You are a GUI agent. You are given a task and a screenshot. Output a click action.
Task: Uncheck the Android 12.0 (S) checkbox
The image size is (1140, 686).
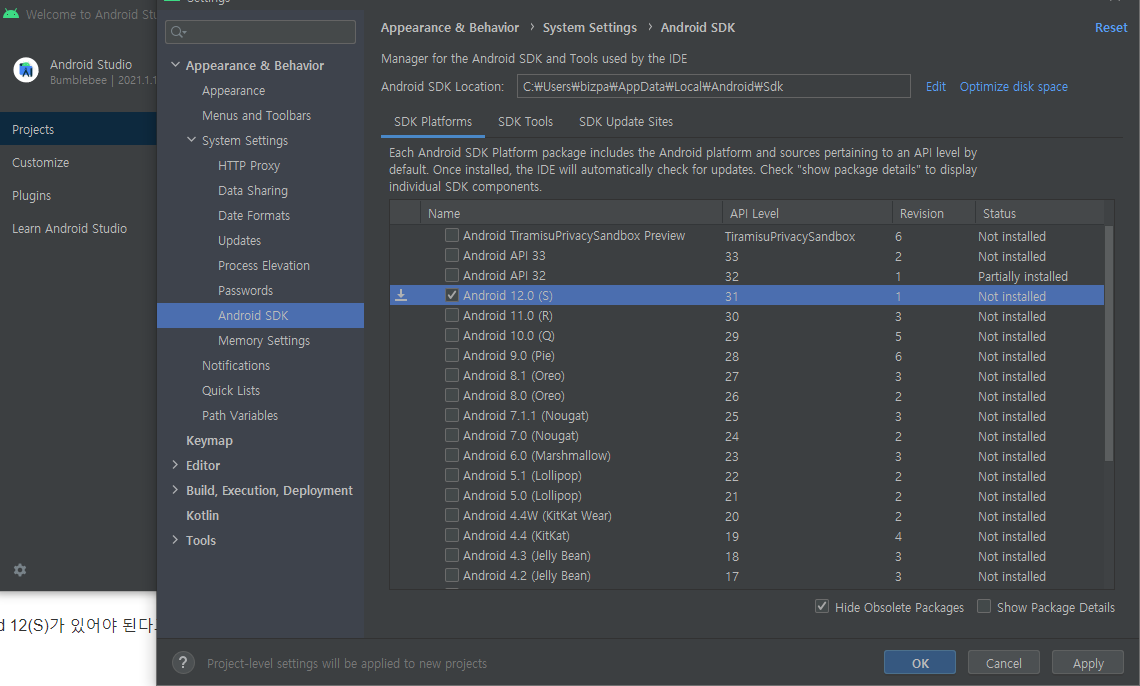[x=451, y=295]
